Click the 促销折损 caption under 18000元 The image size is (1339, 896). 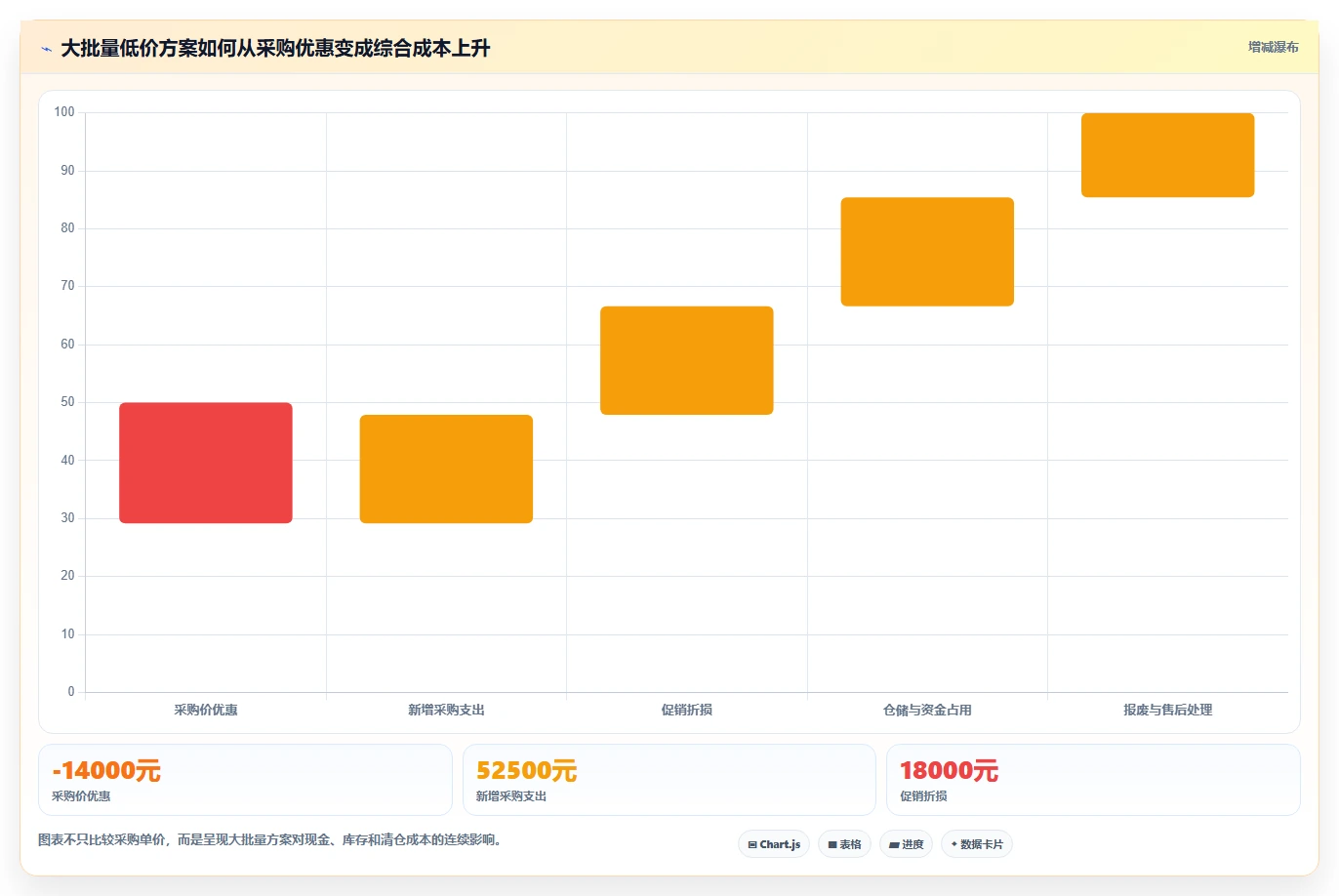923,796
